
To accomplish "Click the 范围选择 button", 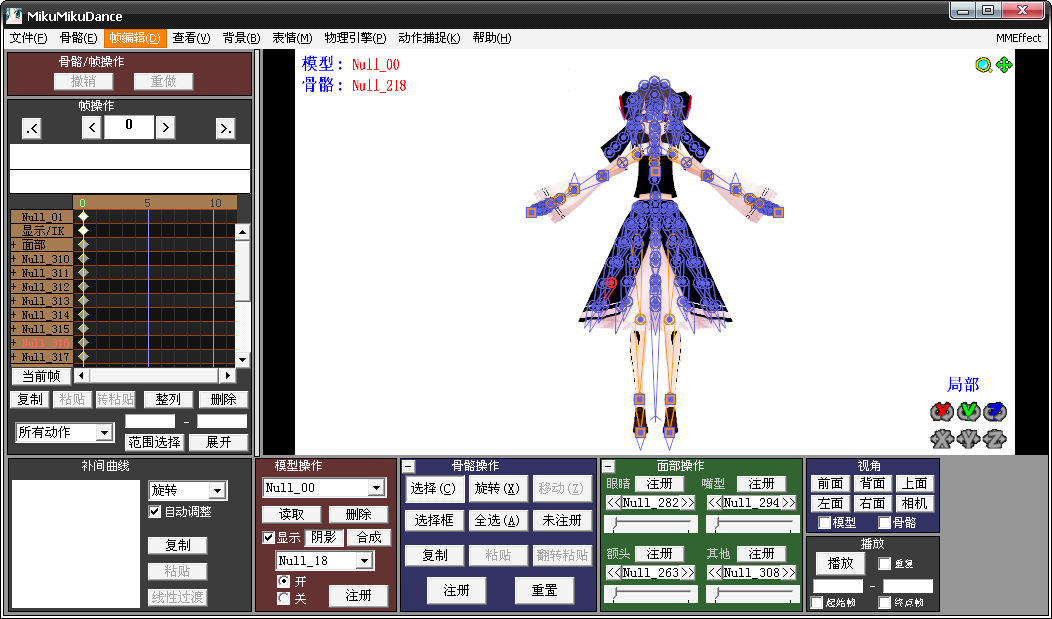I will pyautogui.click(x=154, y=443).
